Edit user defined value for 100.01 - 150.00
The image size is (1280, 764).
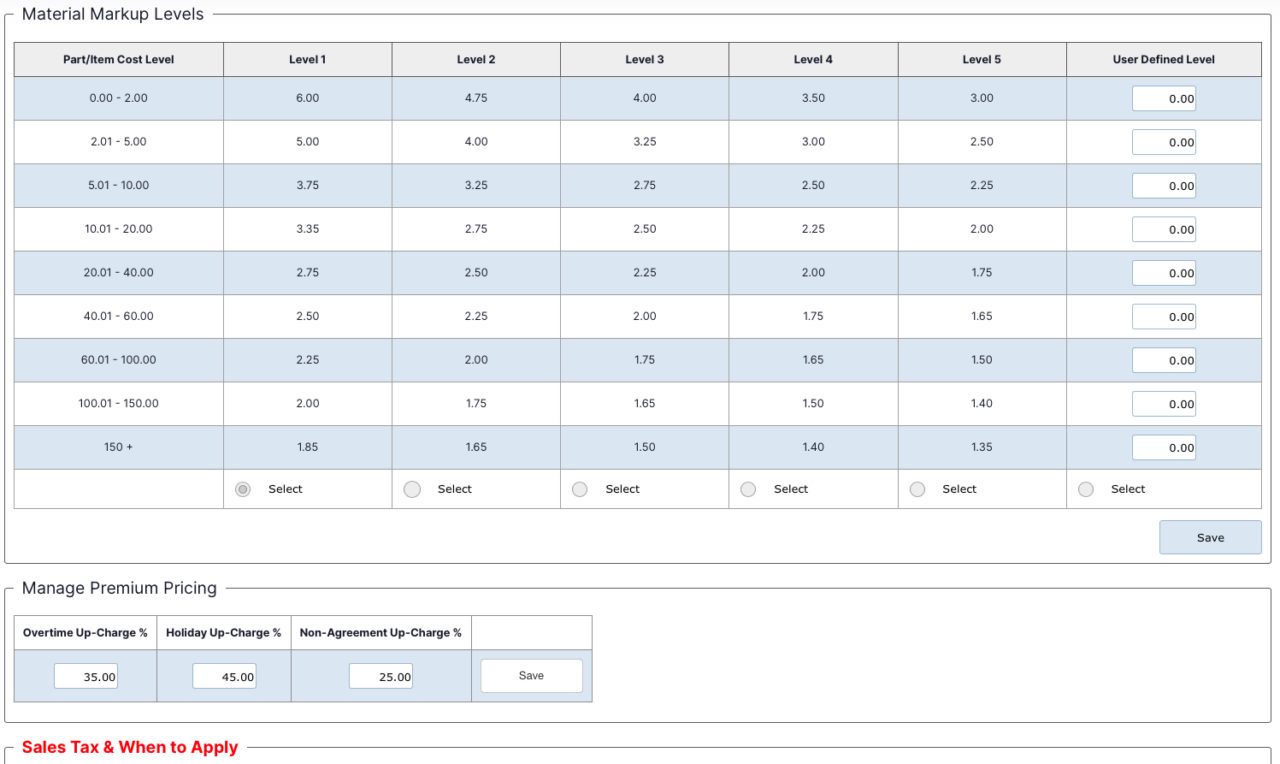1164,404
